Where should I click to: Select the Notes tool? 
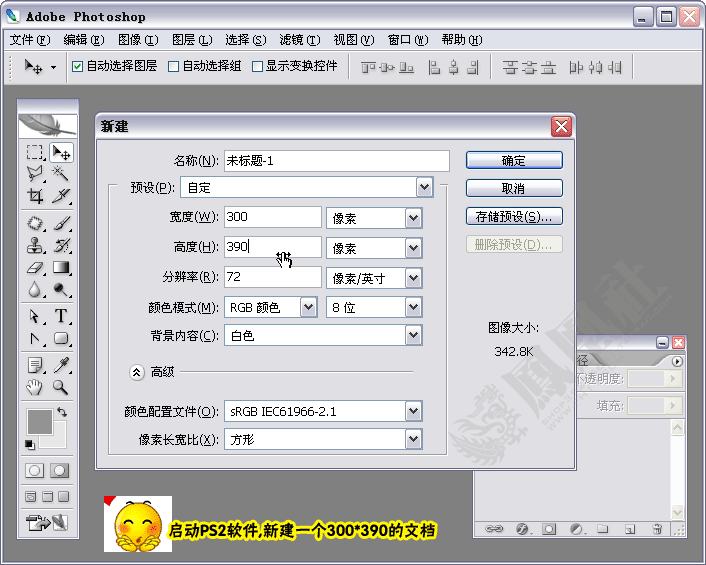click(35, 365)
